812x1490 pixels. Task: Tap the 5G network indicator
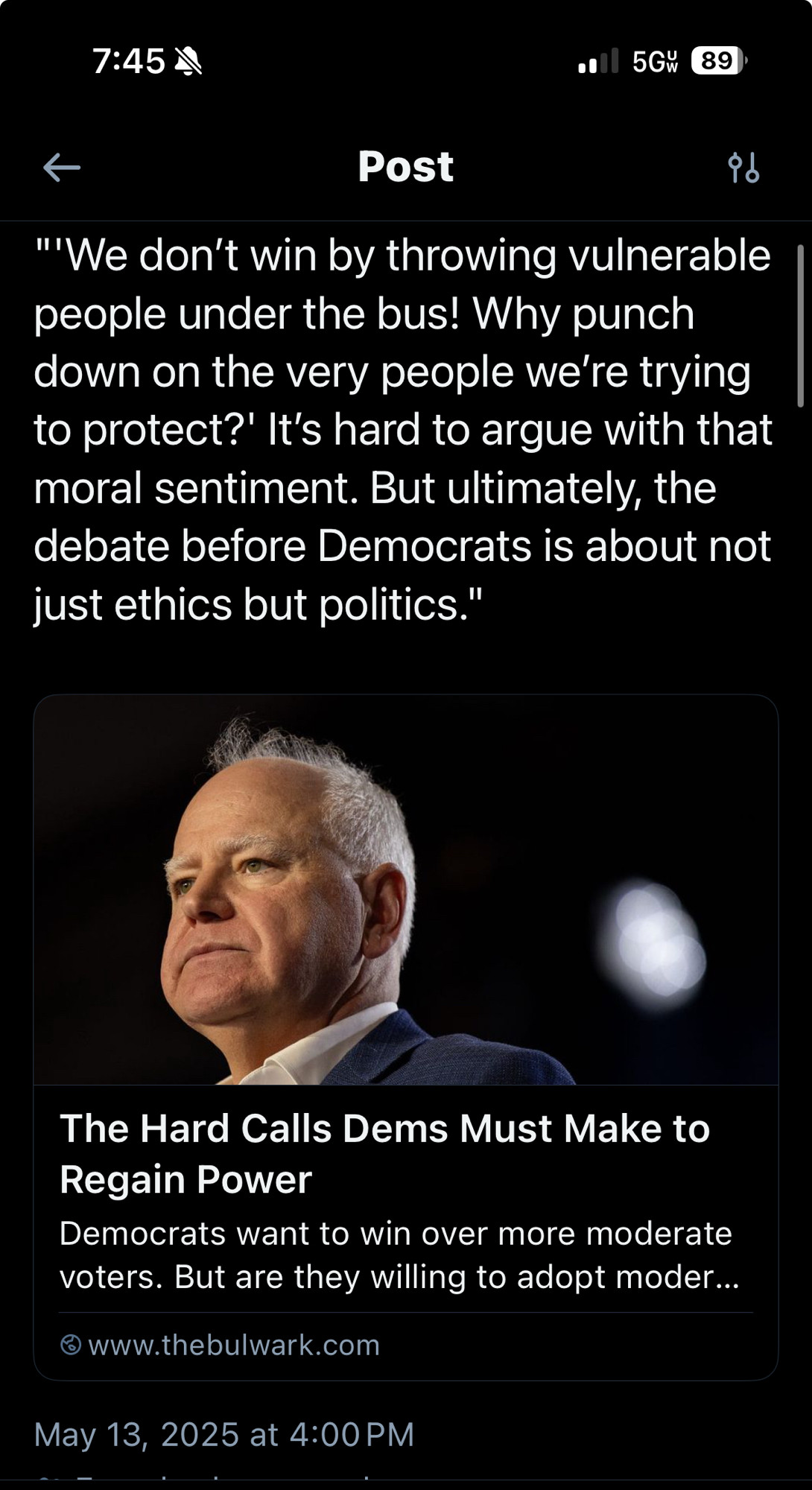(656, 61)
